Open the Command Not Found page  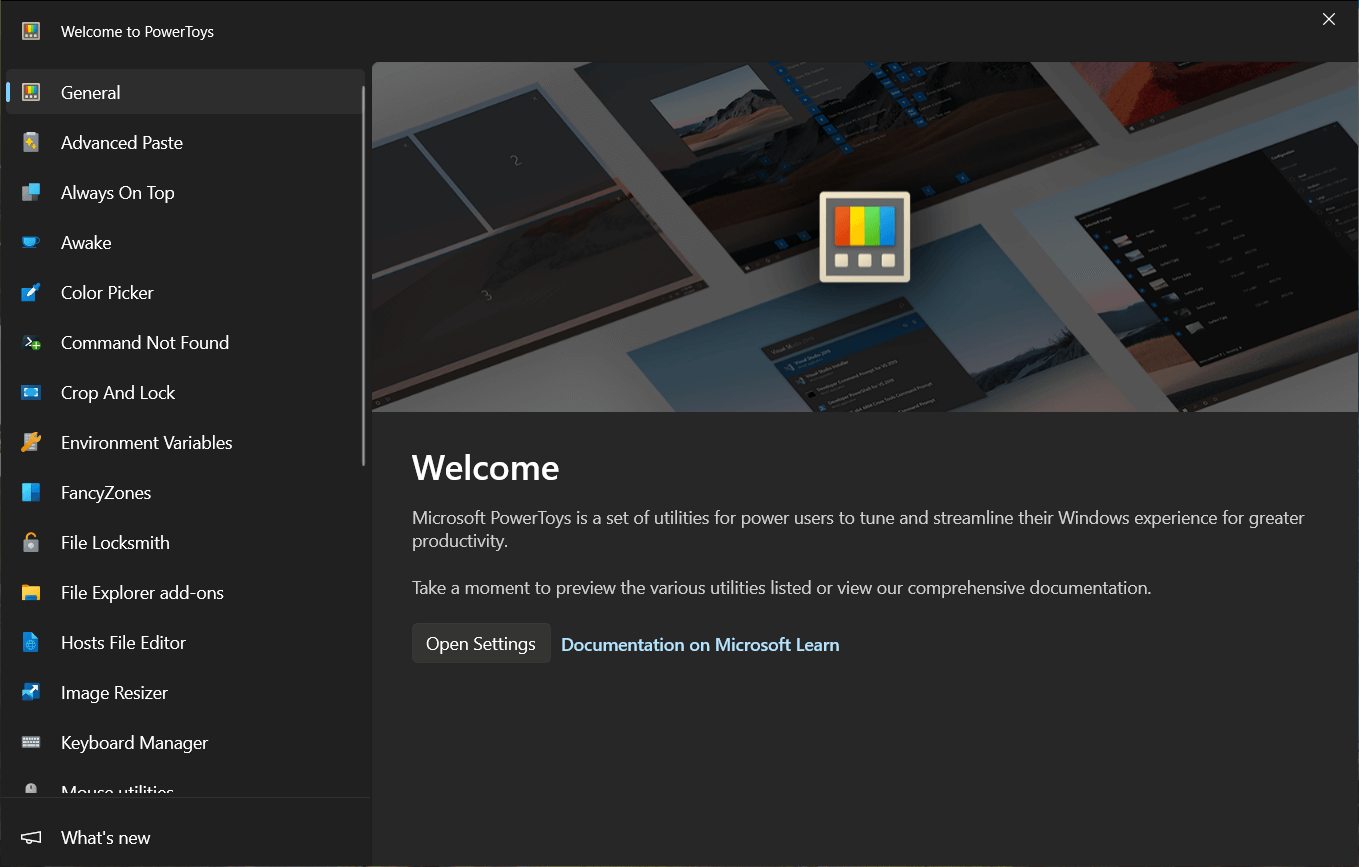(x=144, y=342)
